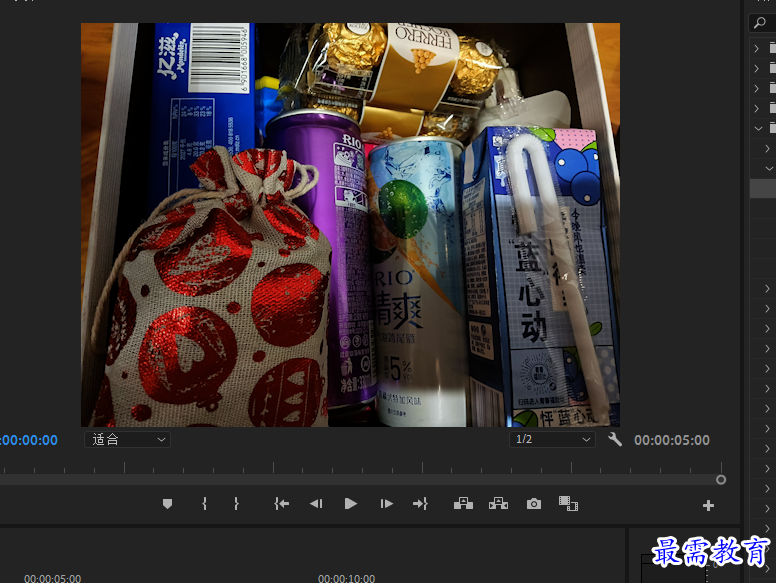Viewport: 776px width, 583px height.
Task: Step forward one frame
Action: click(x=387, y=504)
